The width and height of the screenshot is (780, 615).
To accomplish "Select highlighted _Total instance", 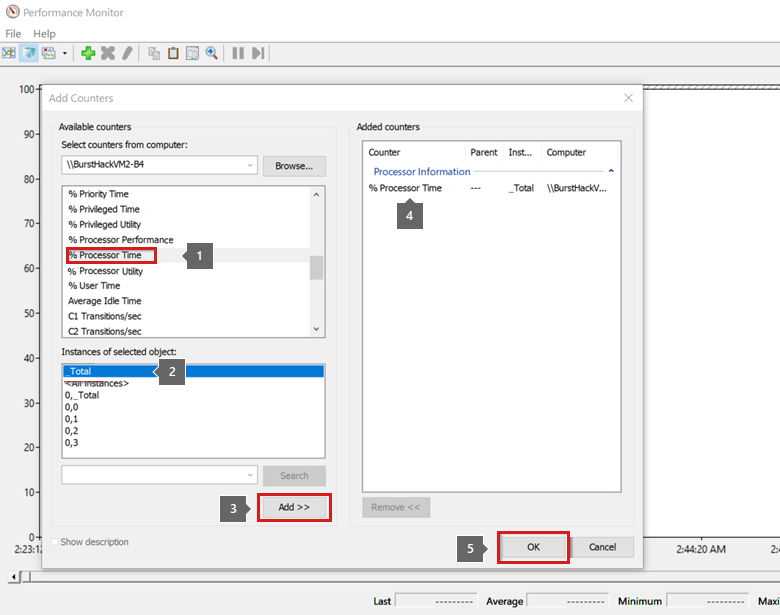I will [194, 371].
